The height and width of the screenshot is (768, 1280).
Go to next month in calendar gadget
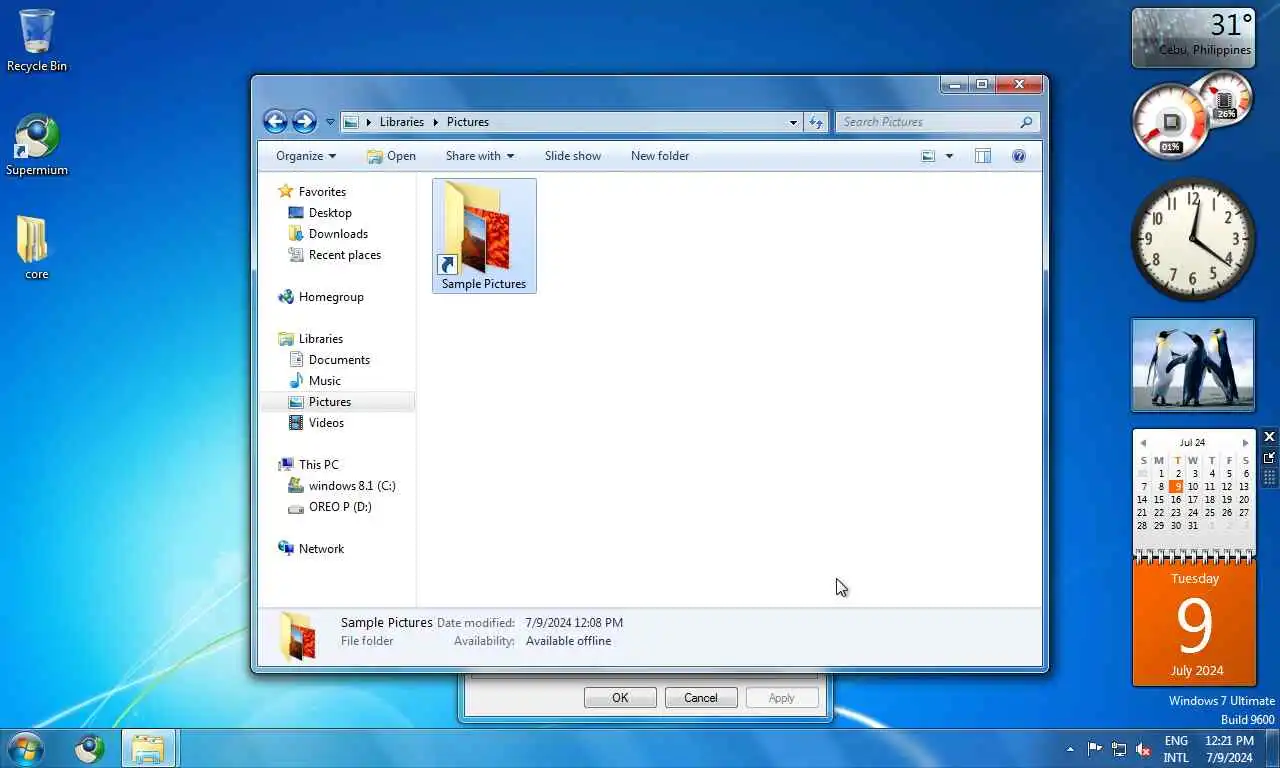click(1245, 442)
